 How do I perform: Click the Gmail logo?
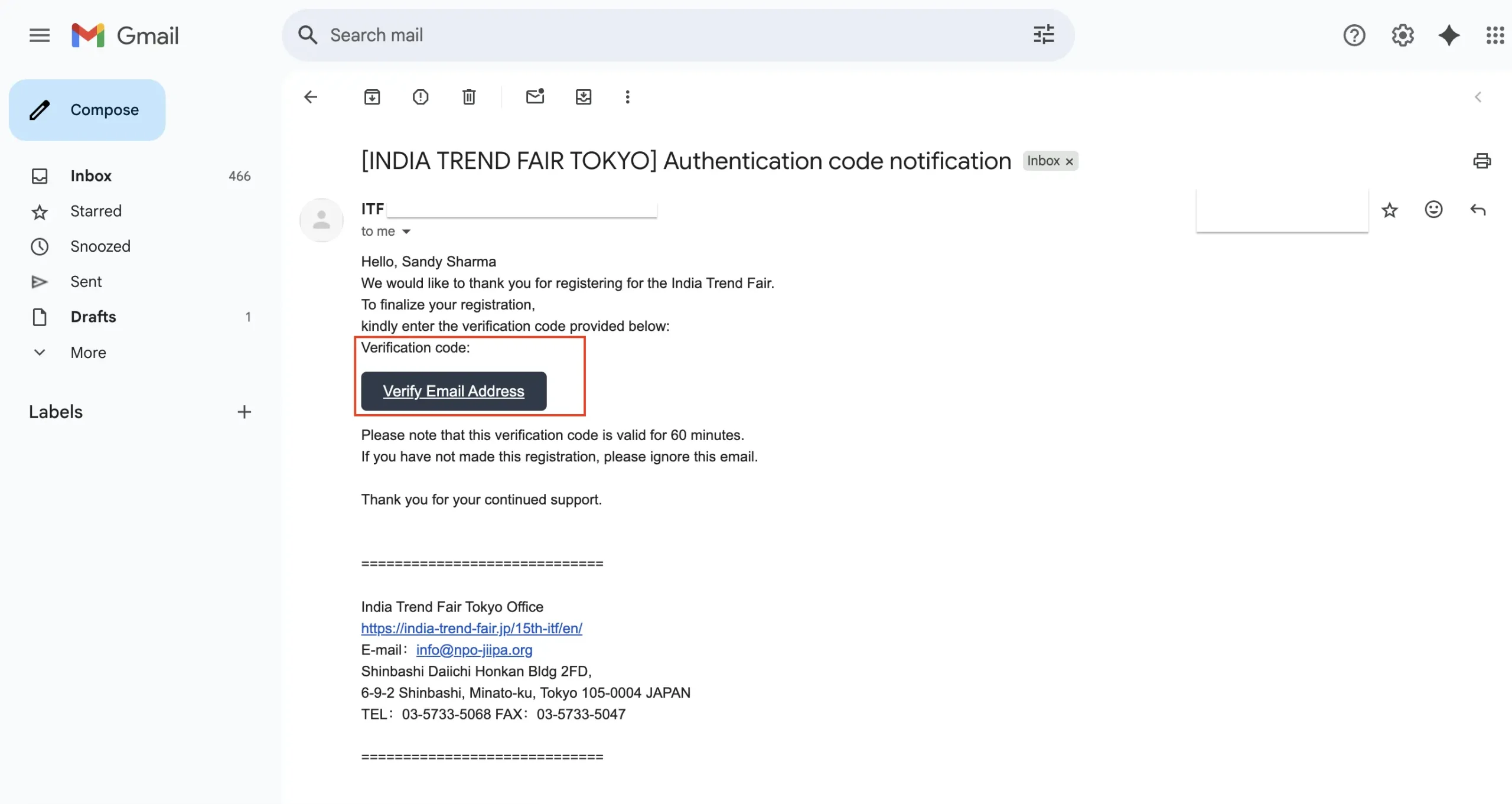pyautogui.click(x=125, y=35)
